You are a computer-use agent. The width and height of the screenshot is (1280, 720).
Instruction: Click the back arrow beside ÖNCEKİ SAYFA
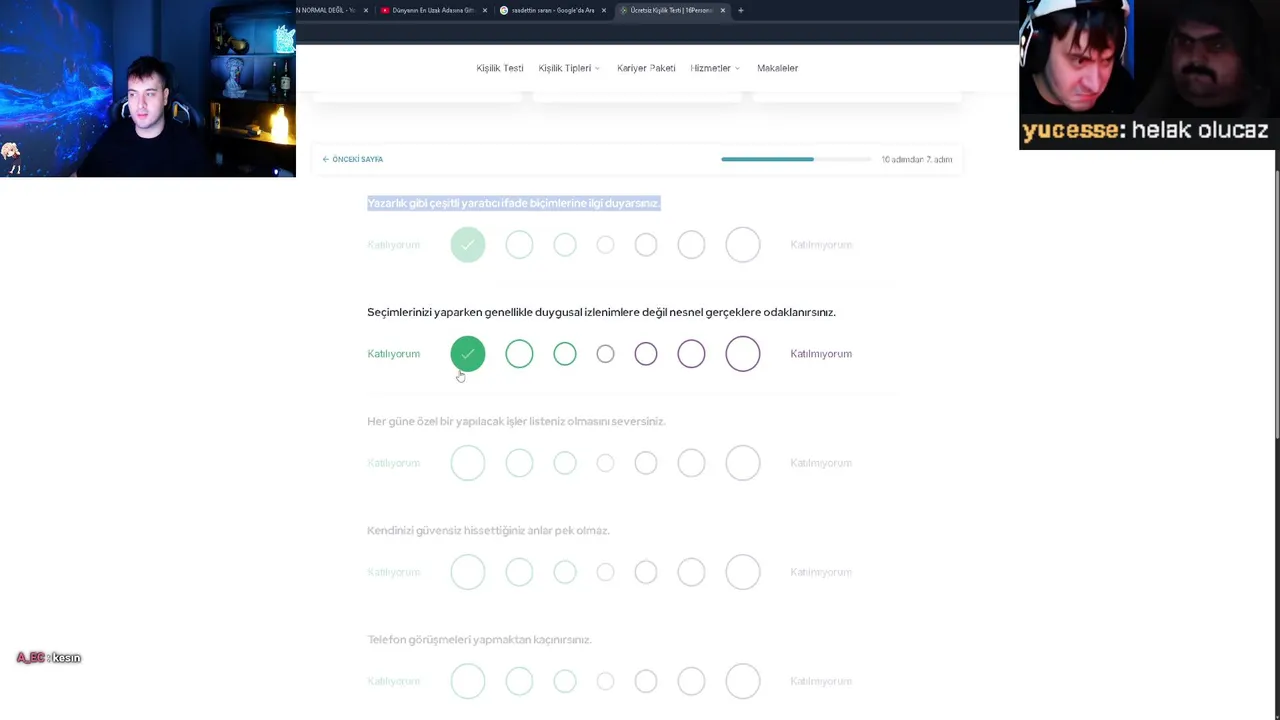(326, 159)
